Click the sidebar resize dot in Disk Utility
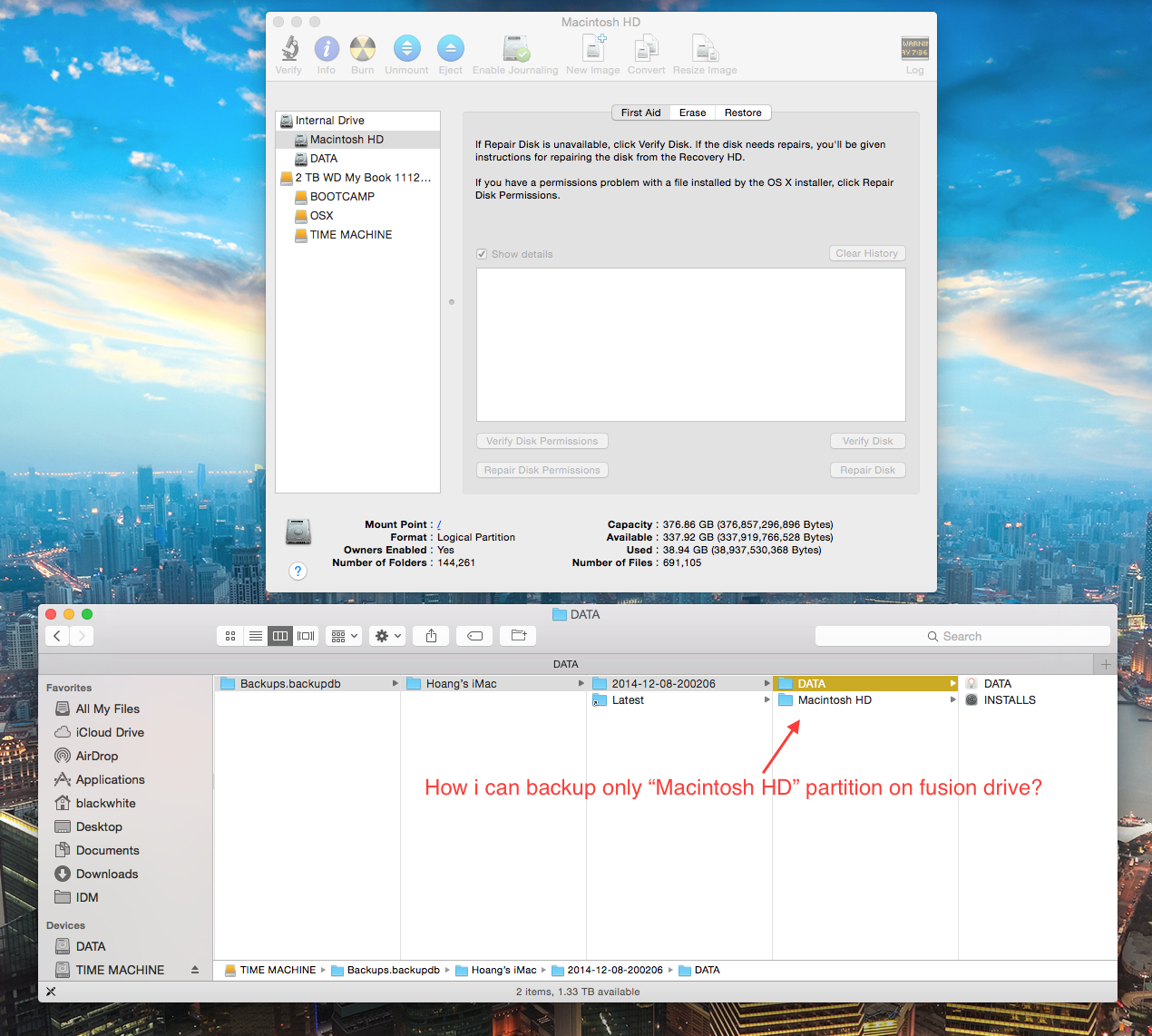This screenshot has height=1036, width=1152. [x=452, y=302]
